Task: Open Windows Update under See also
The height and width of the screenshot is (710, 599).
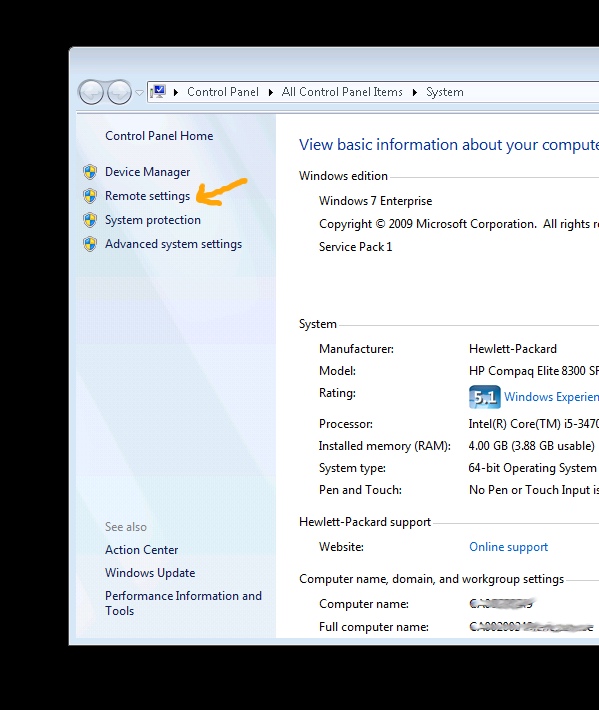Action: 150,573
